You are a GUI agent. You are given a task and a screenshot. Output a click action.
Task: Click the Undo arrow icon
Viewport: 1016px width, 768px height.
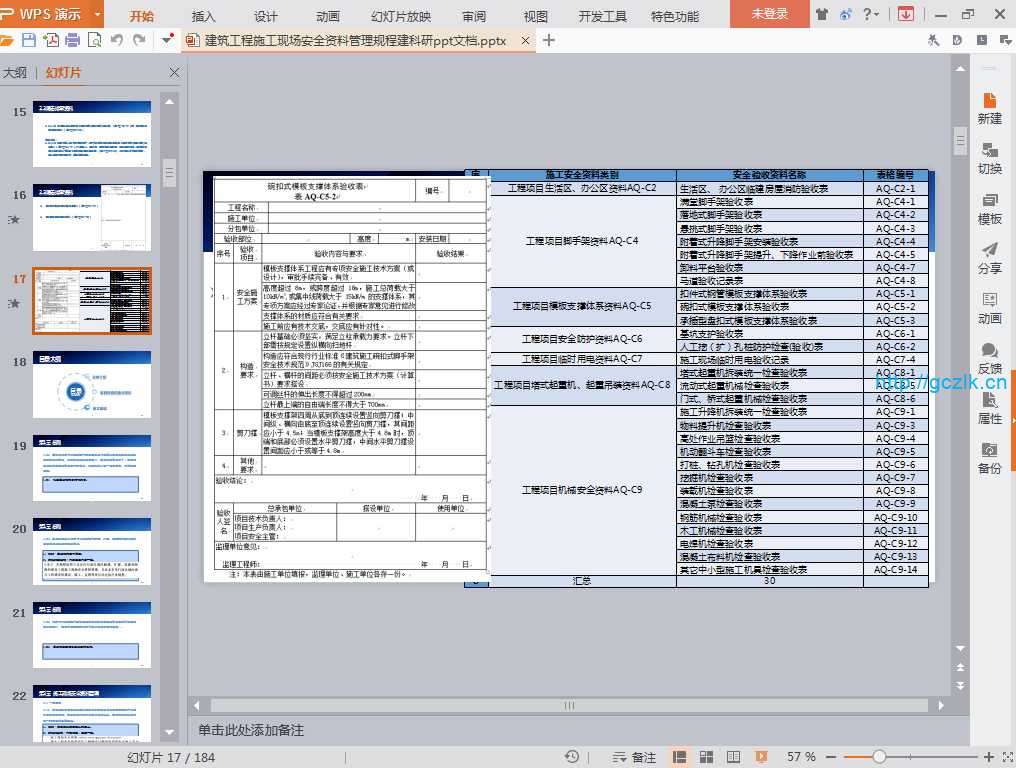tap(116, 40)
